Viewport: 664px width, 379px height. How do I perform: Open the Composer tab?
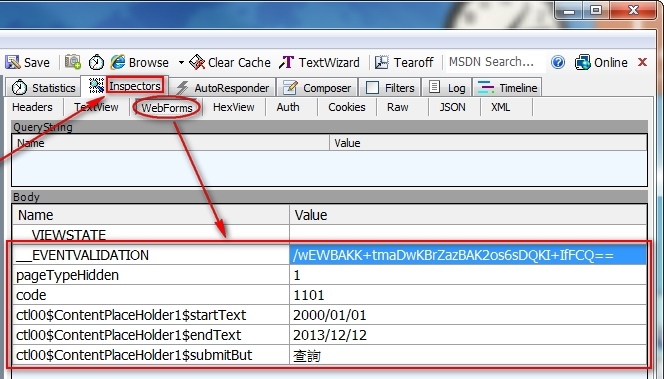click(317, 88)
